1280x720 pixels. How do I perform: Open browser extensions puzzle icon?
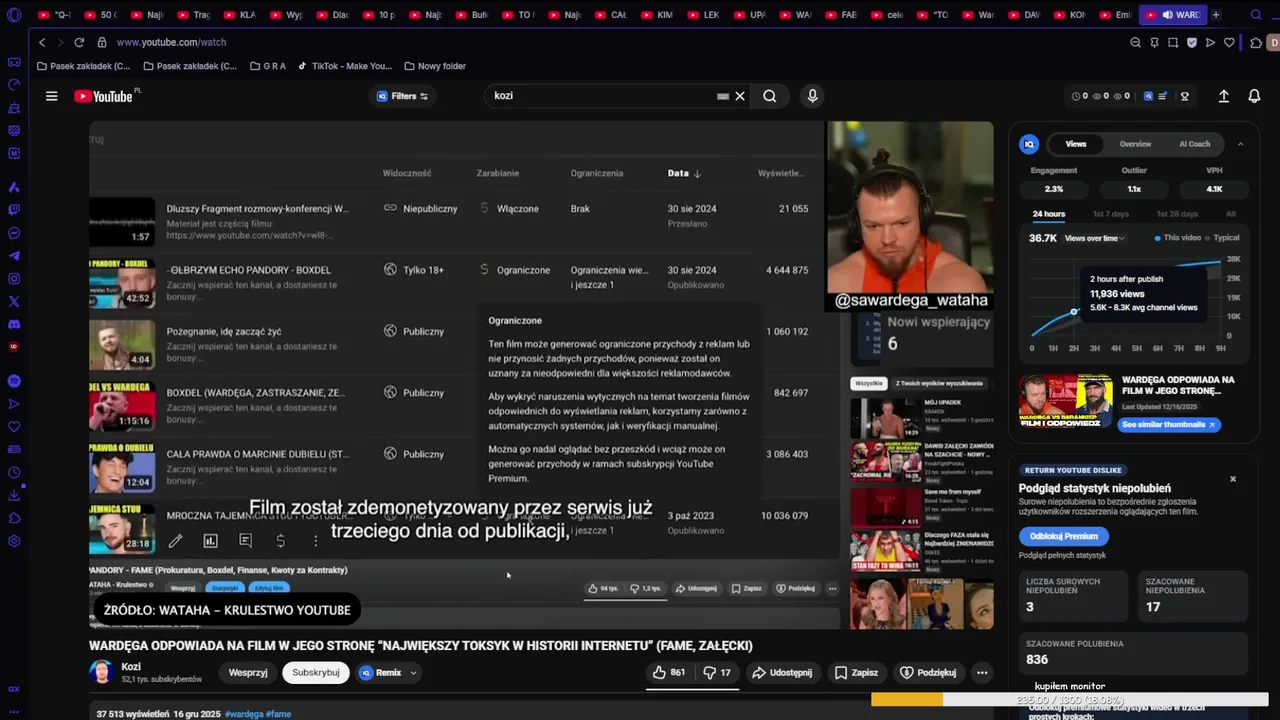tap(1256, 43)
